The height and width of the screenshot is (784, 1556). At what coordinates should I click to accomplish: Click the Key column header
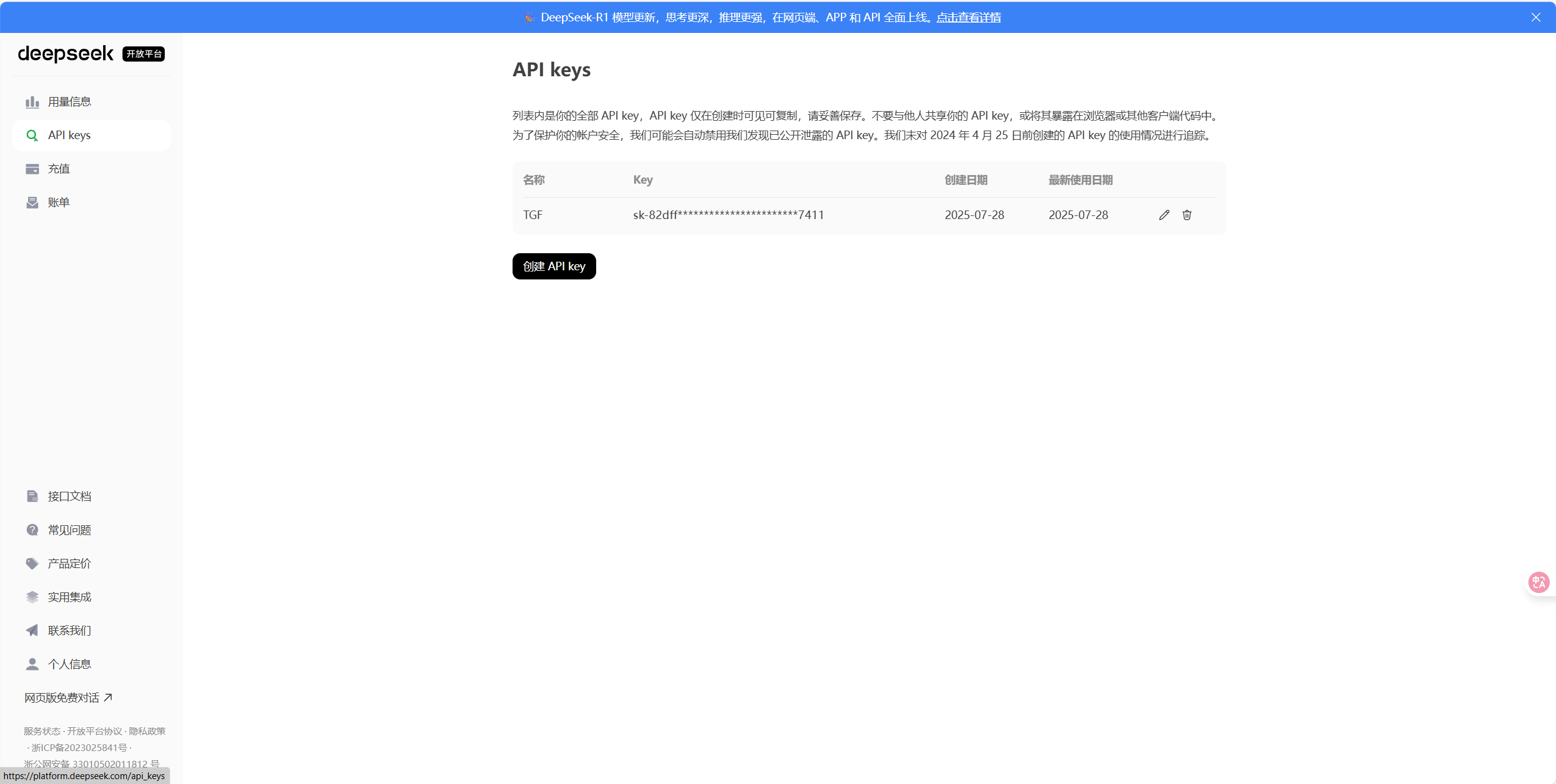coord(643,180)
